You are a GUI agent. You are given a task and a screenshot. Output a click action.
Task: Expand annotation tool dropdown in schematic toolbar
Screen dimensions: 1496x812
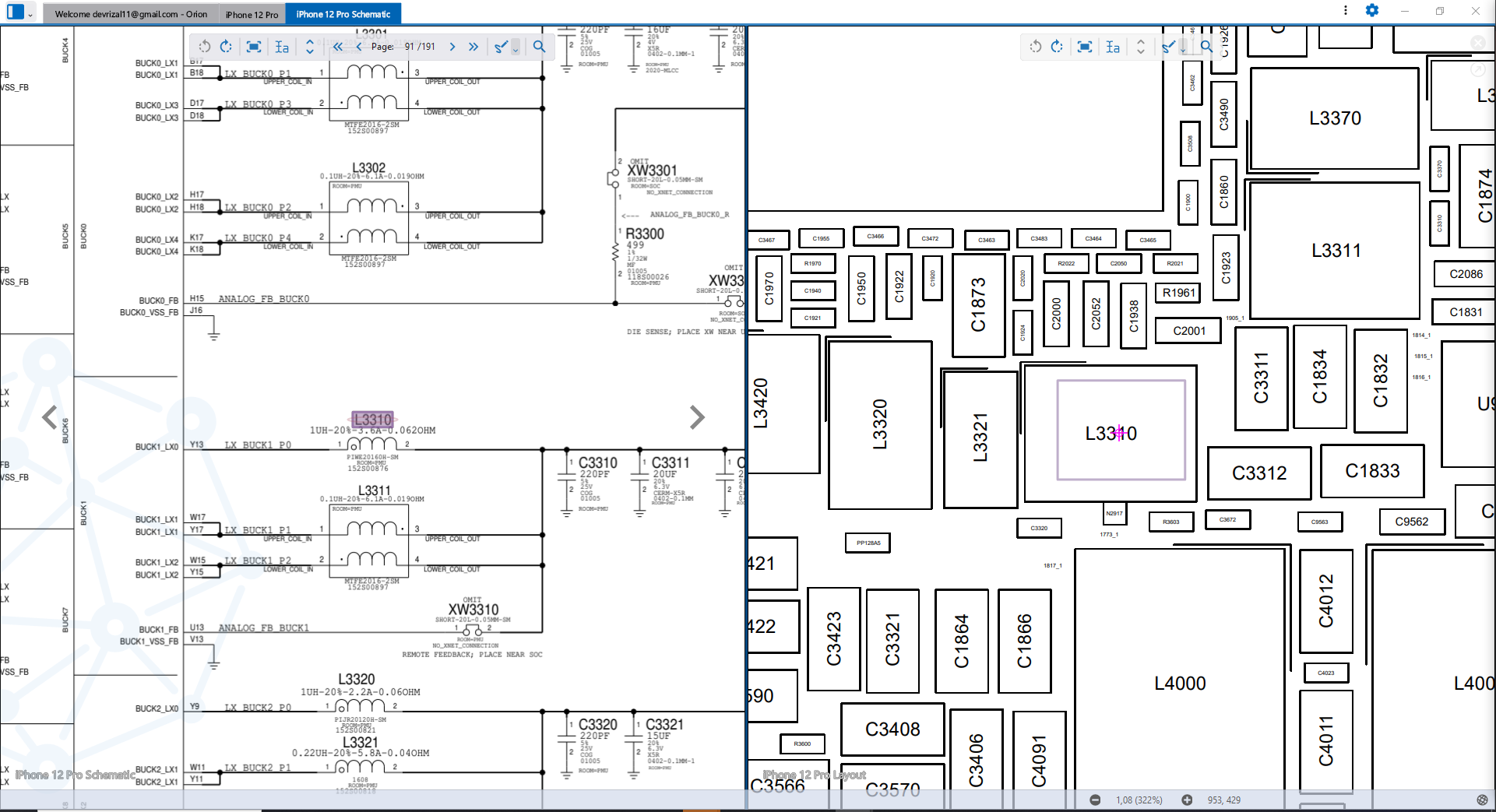tap(516, 49)
